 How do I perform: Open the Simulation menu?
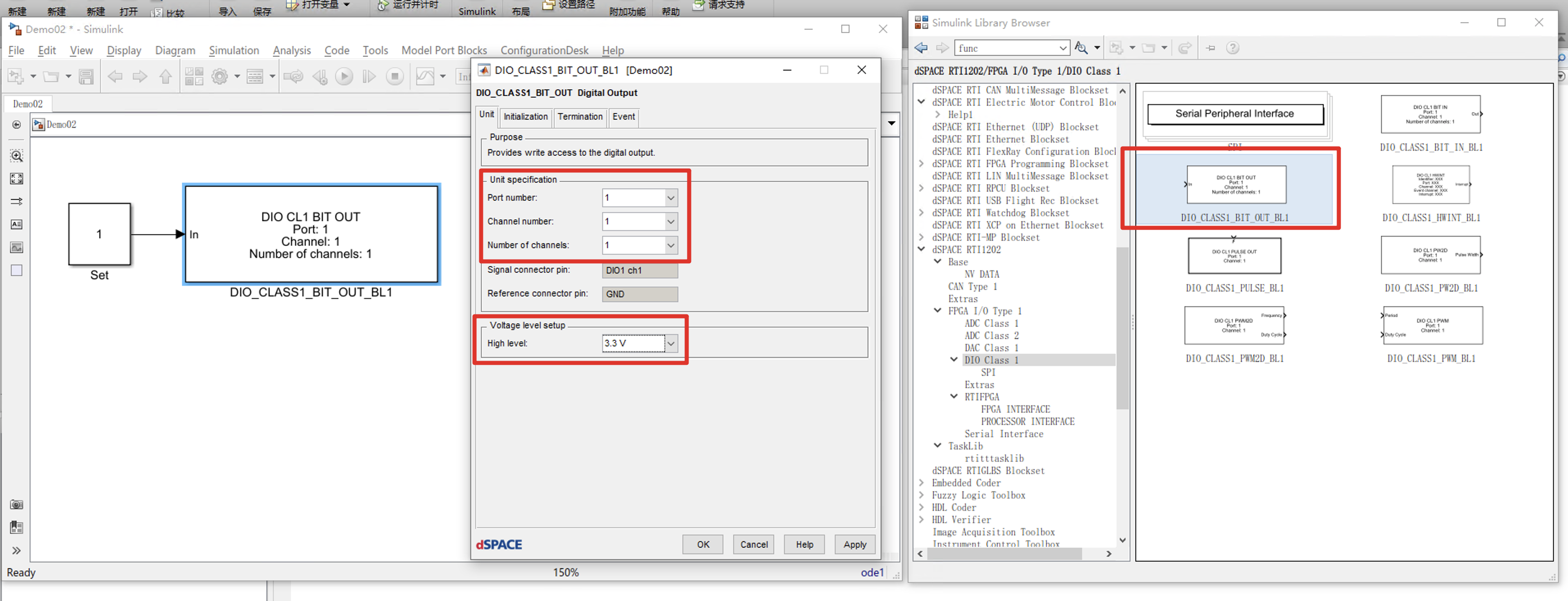pos(234,50)
